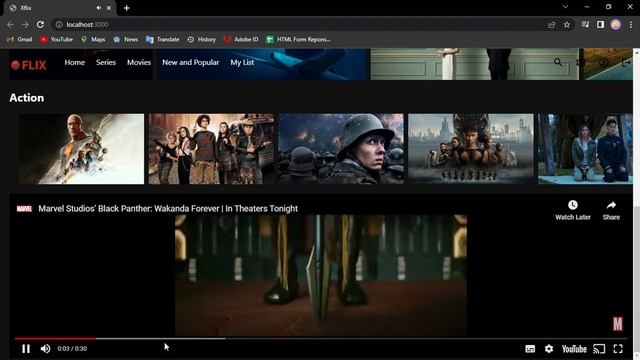
Task: Open the News bookmark
Action: pyautogui.click(x=126, y=39)
